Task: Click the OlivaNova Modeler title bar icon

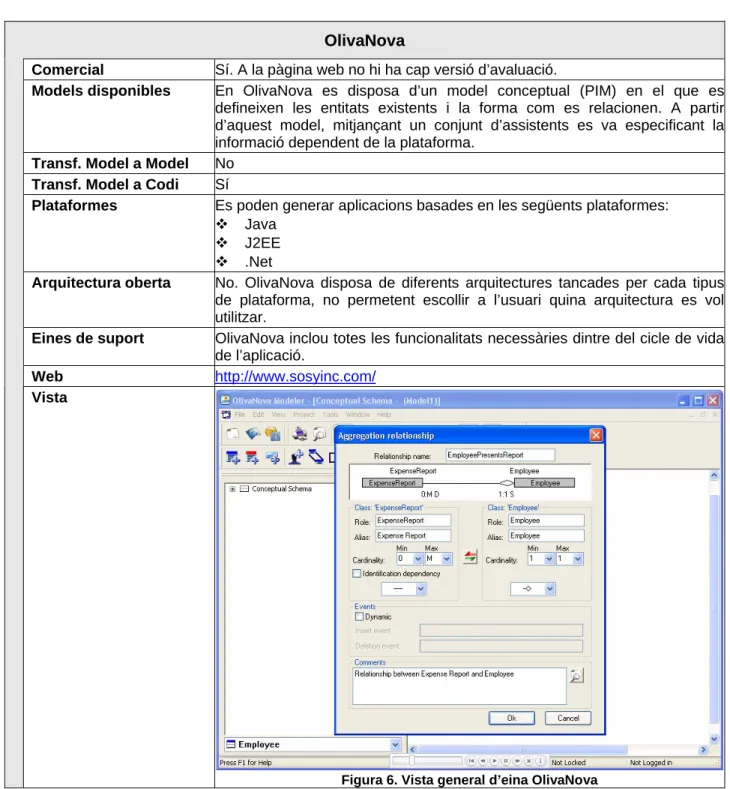Action: 225,401
